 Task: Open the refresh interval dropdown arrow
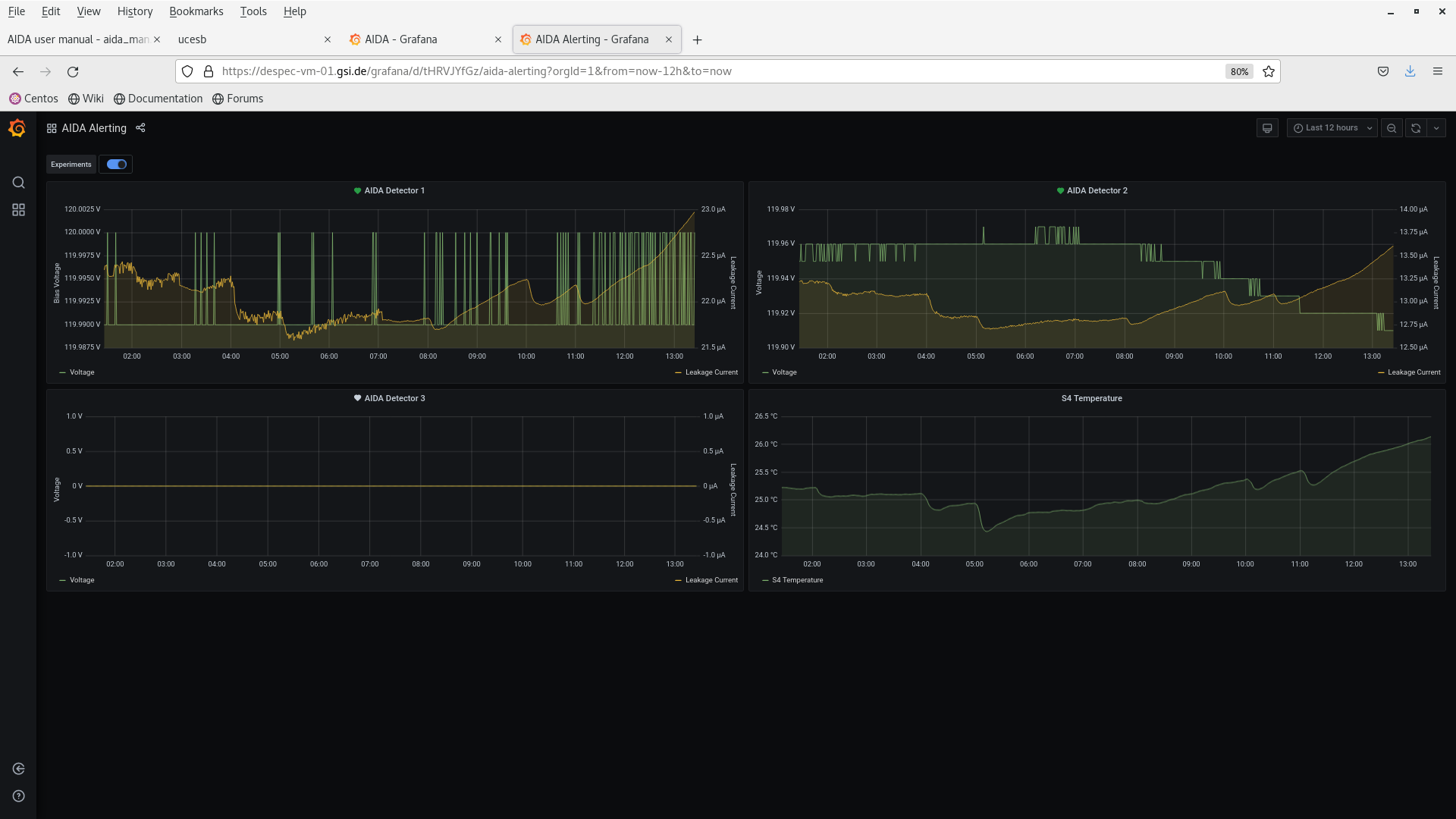tap(1436, 128)
